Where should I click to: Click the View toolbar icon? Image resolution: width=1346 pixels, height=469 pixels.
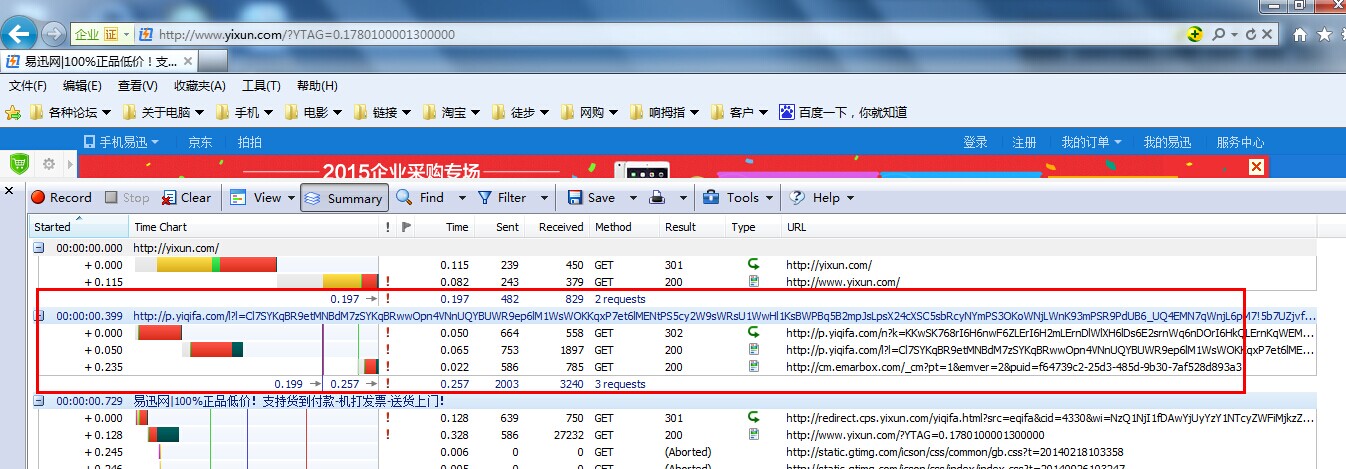[x=238, y=198]
